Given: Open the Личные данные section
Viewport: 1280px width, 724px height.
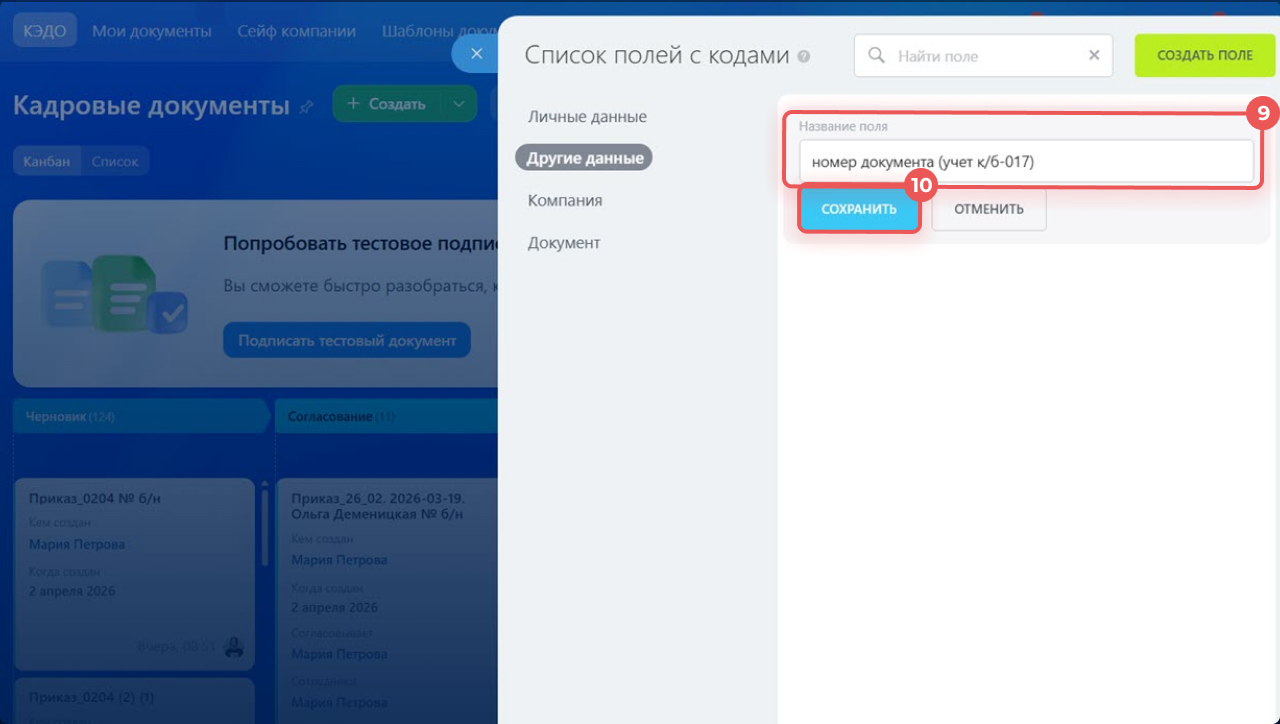Looking at the screenshot, I should click(587, 117).
